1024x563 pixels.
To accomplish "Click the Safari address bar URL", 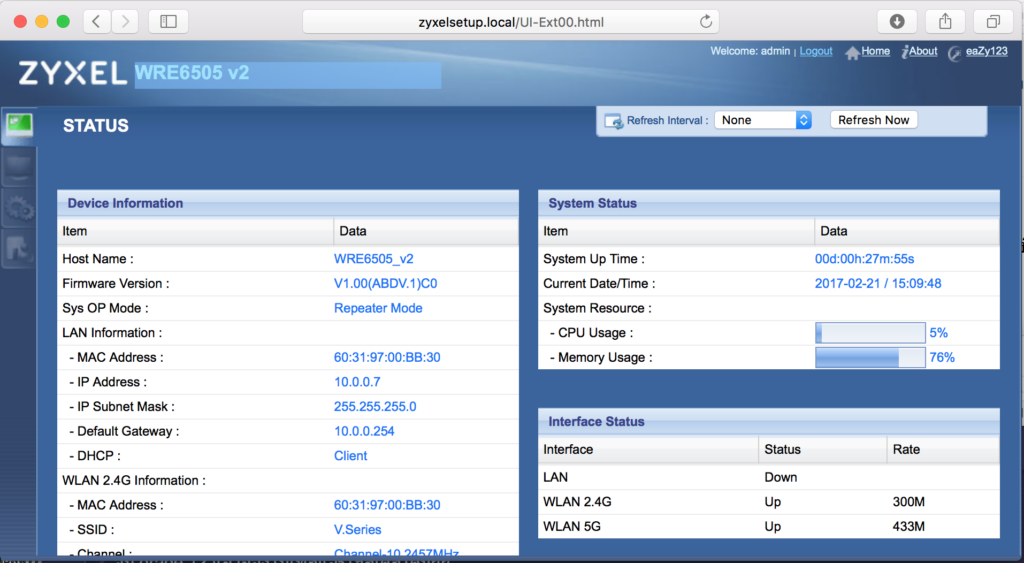I will coord(511,21).
